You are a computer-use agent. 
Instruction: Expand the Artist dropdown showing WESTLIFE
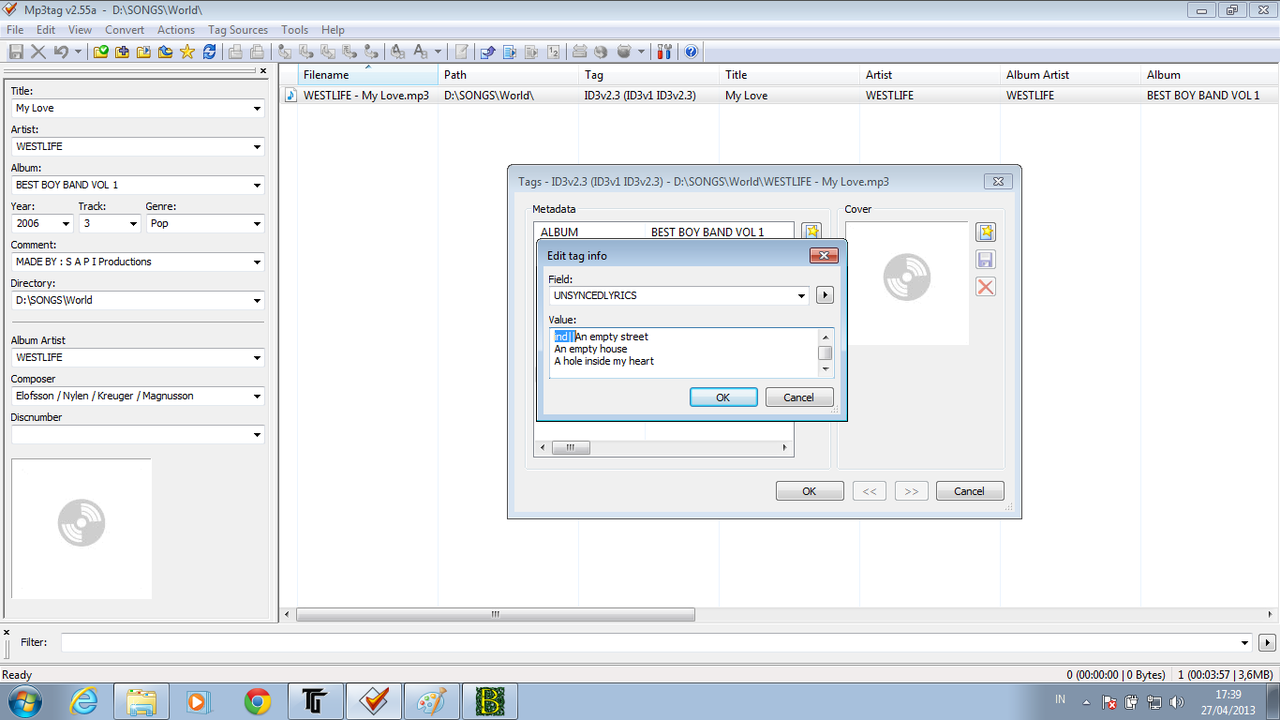point(257,147)
